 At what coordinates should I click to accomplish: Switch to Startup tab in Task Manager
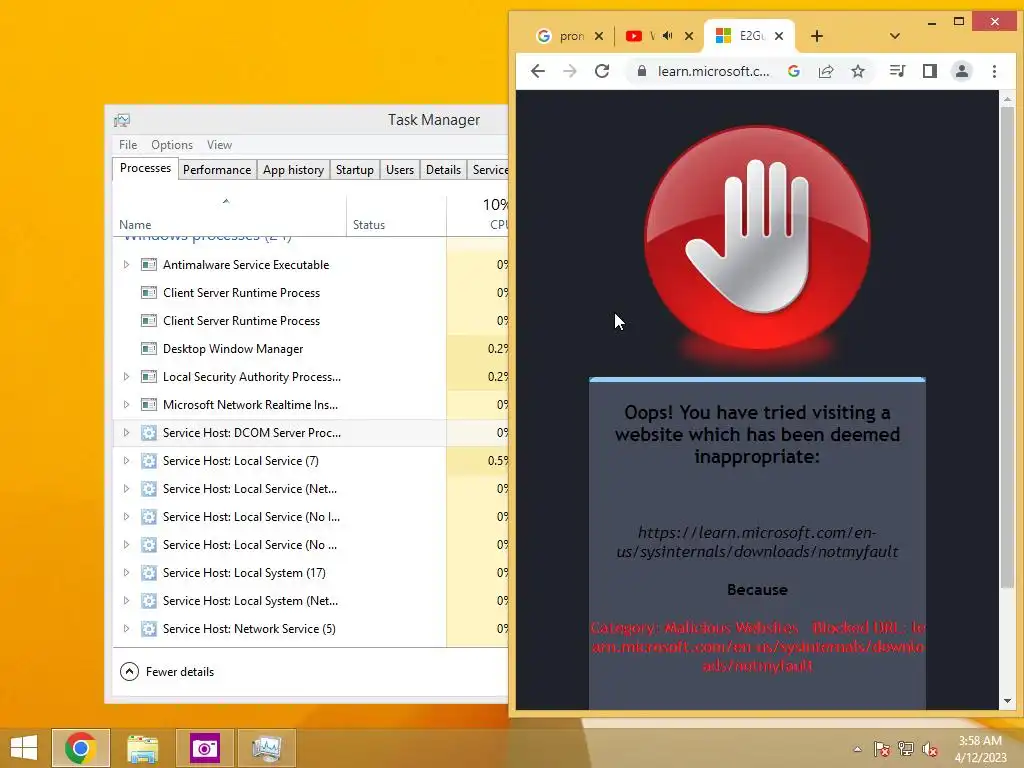(355, 170)
